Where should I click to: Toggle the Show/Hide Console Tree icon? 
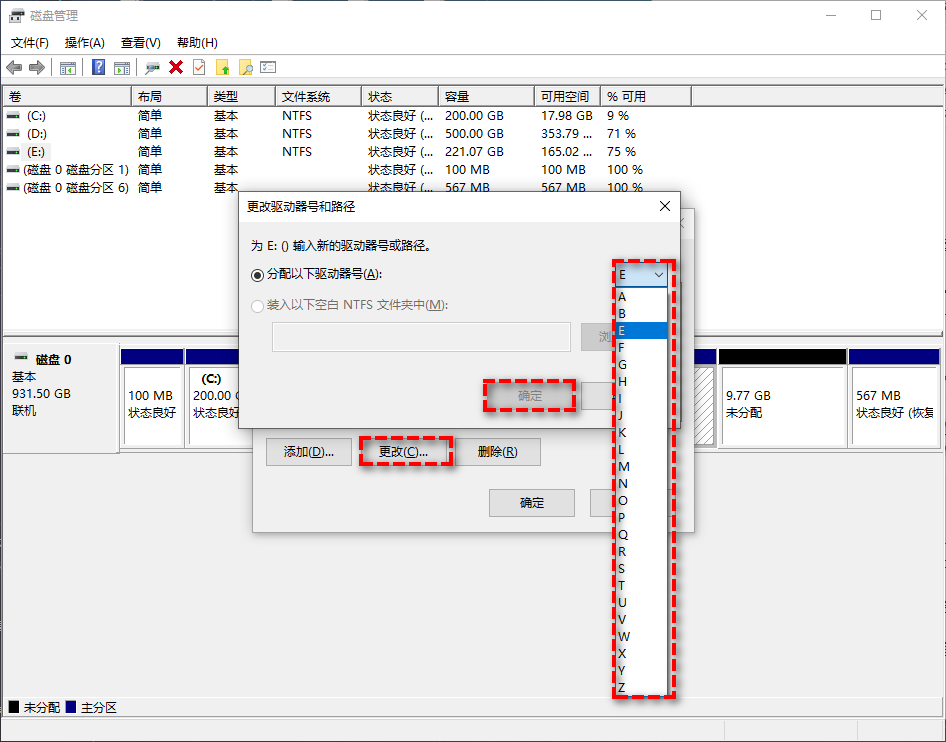(68, 68)
